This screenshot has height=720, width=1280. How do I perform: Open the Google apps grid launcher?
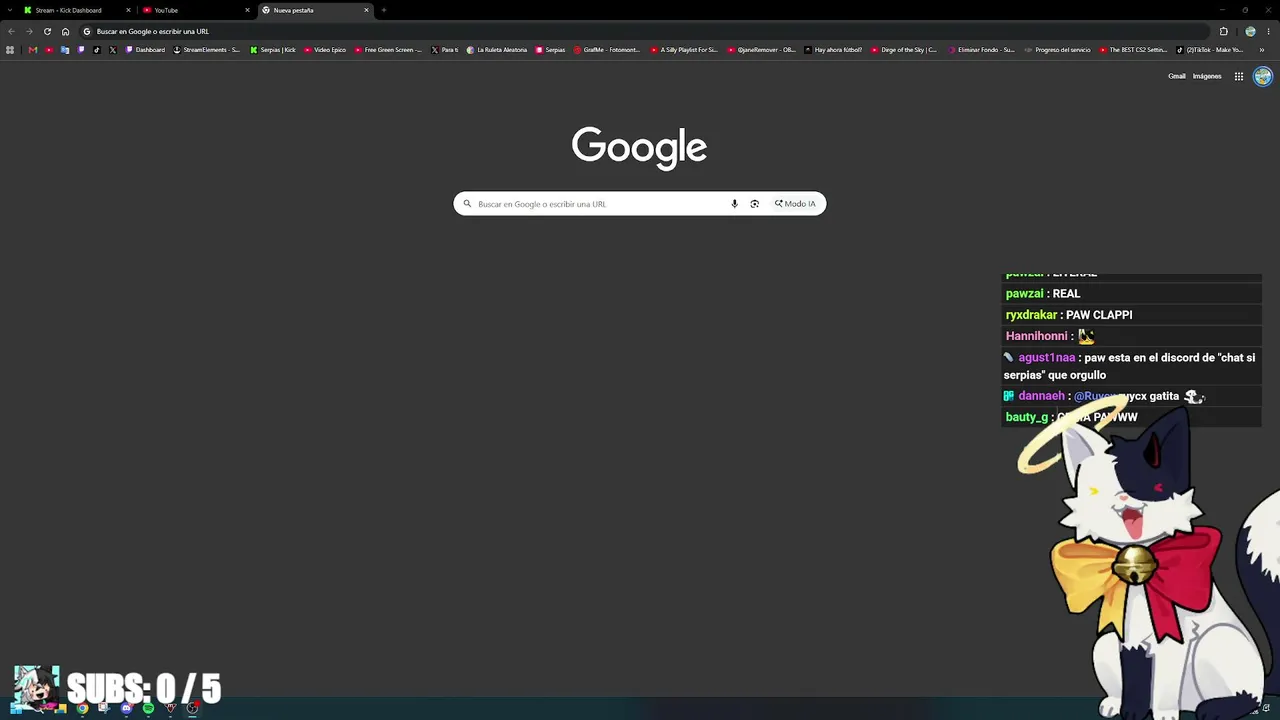[x=1239, y=76]
